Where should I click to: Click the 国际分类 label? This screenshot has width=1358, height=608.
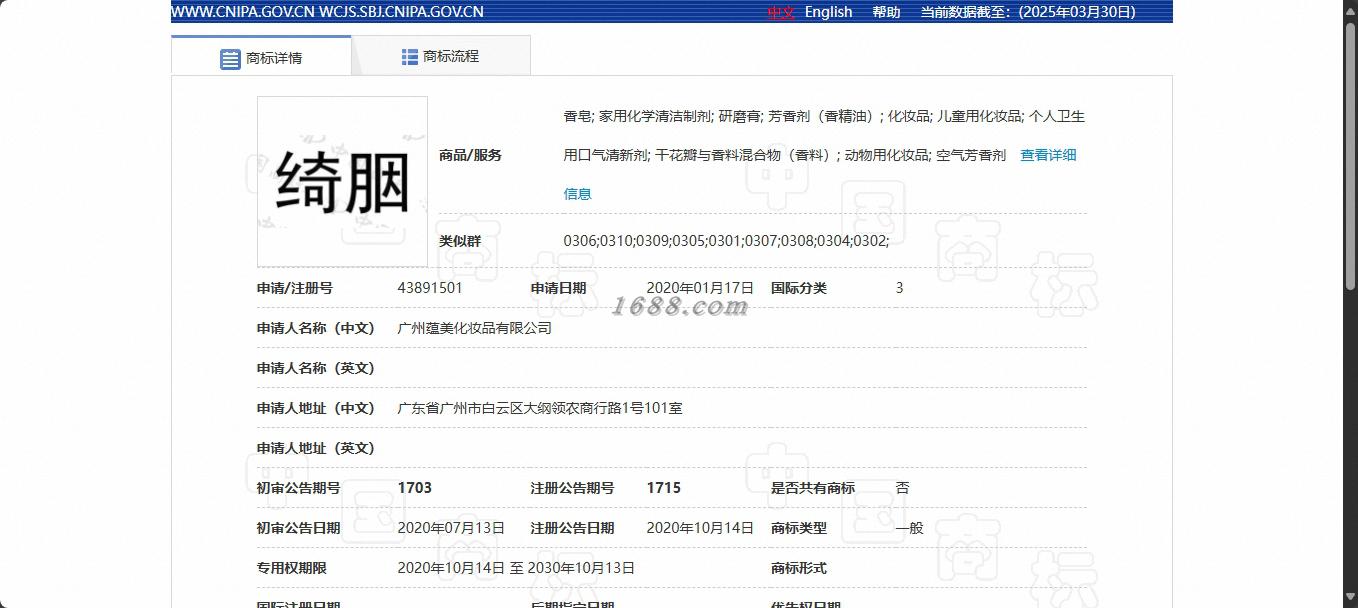pos(799,288)
